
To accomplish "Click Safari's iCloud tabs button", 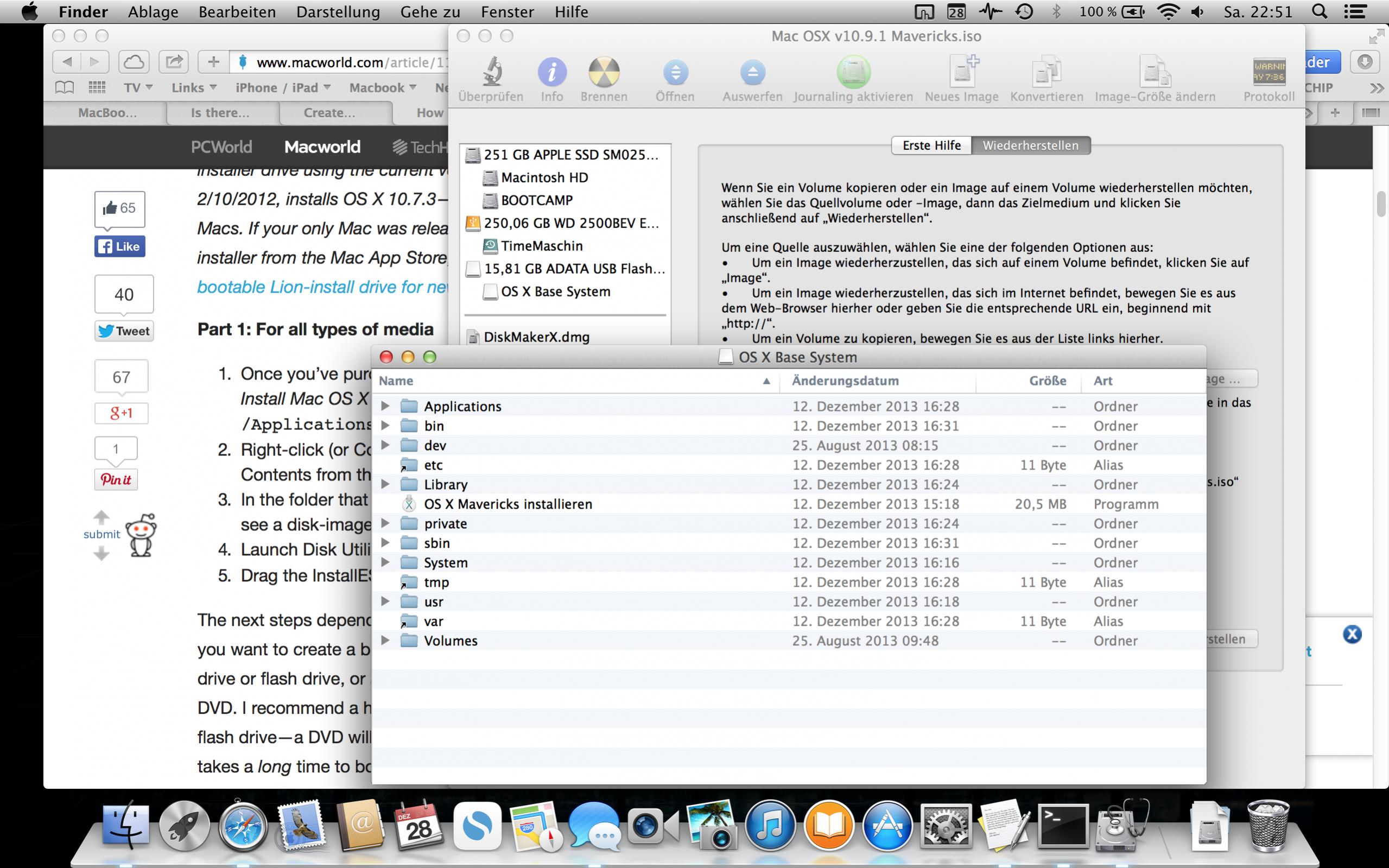I will (134, 61).
